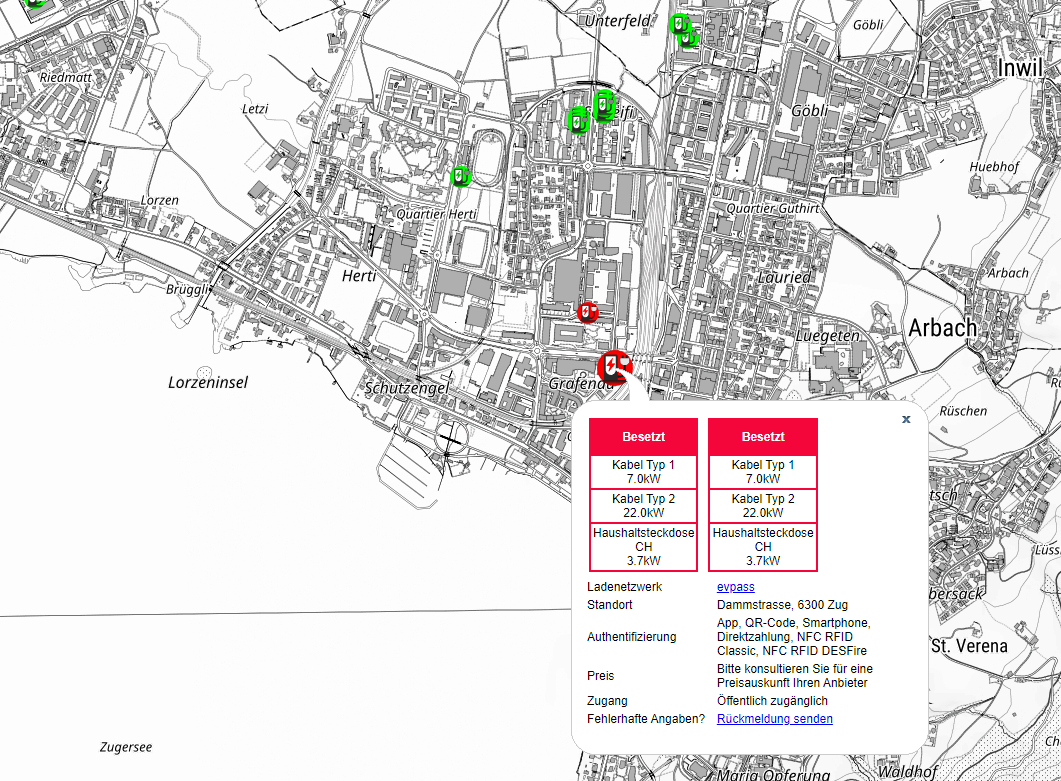
Task: Select right Kabel Typ 2 22.0kW cell
Action: coord(763,506)
